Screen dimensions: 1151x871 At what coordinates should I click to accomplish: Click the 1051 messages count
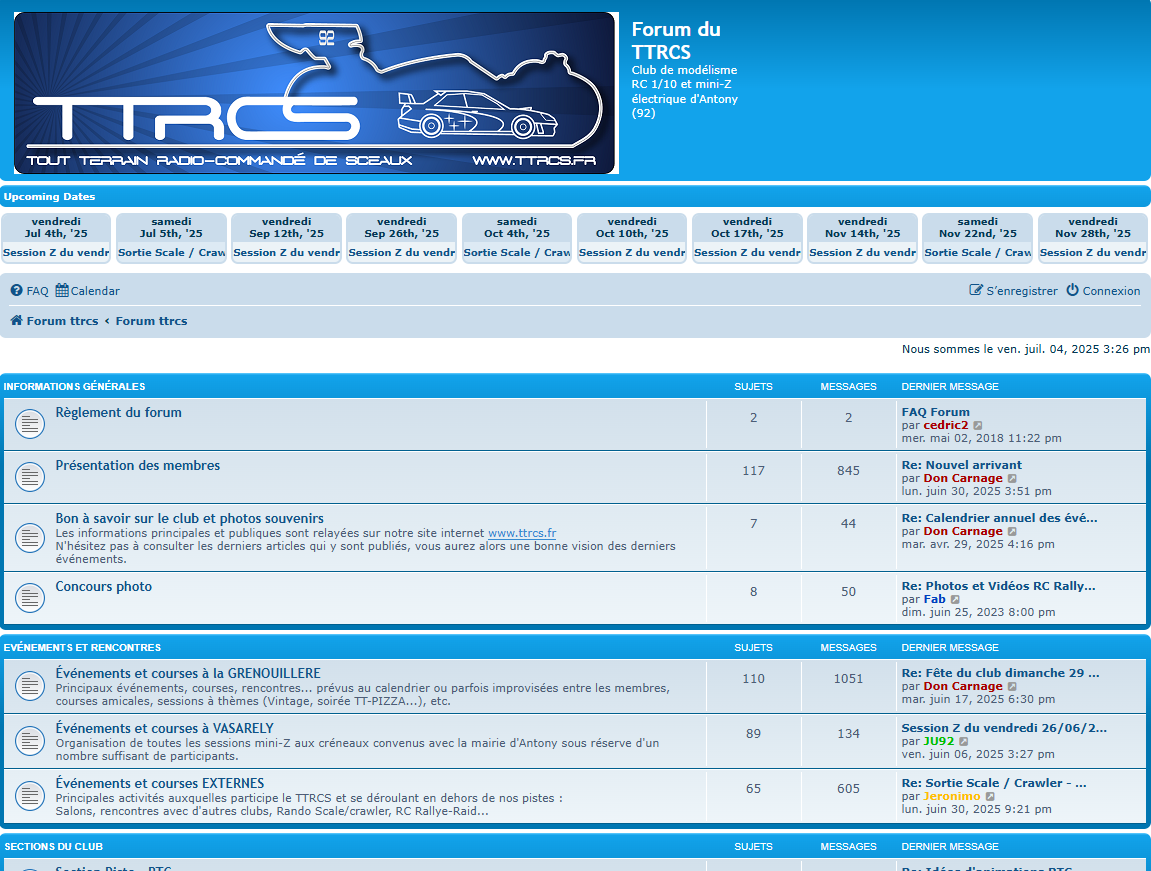point(849,679)
